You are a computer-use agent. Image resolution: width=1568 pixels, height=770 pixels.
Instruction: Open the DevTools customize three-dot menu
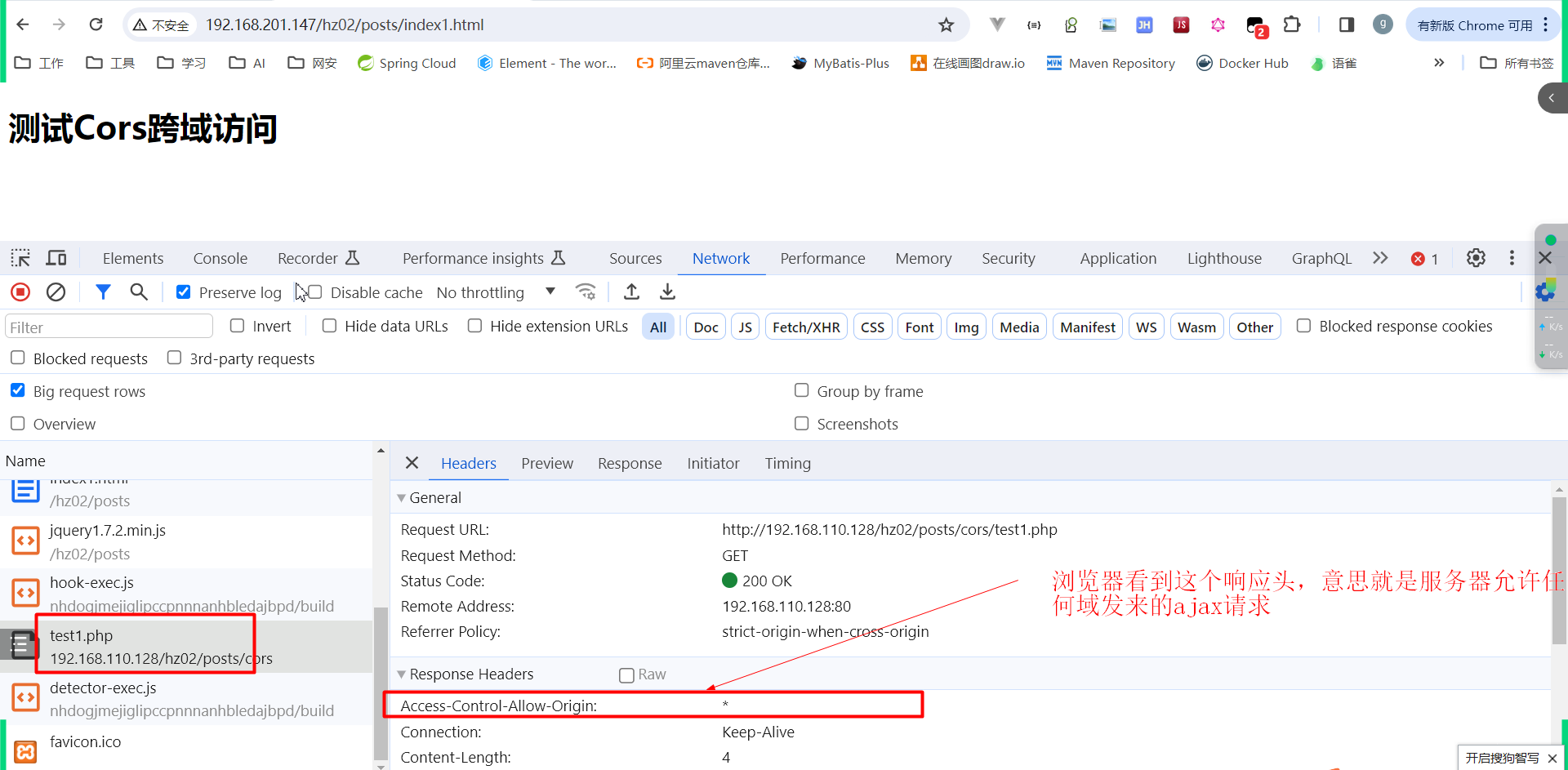1512,258
